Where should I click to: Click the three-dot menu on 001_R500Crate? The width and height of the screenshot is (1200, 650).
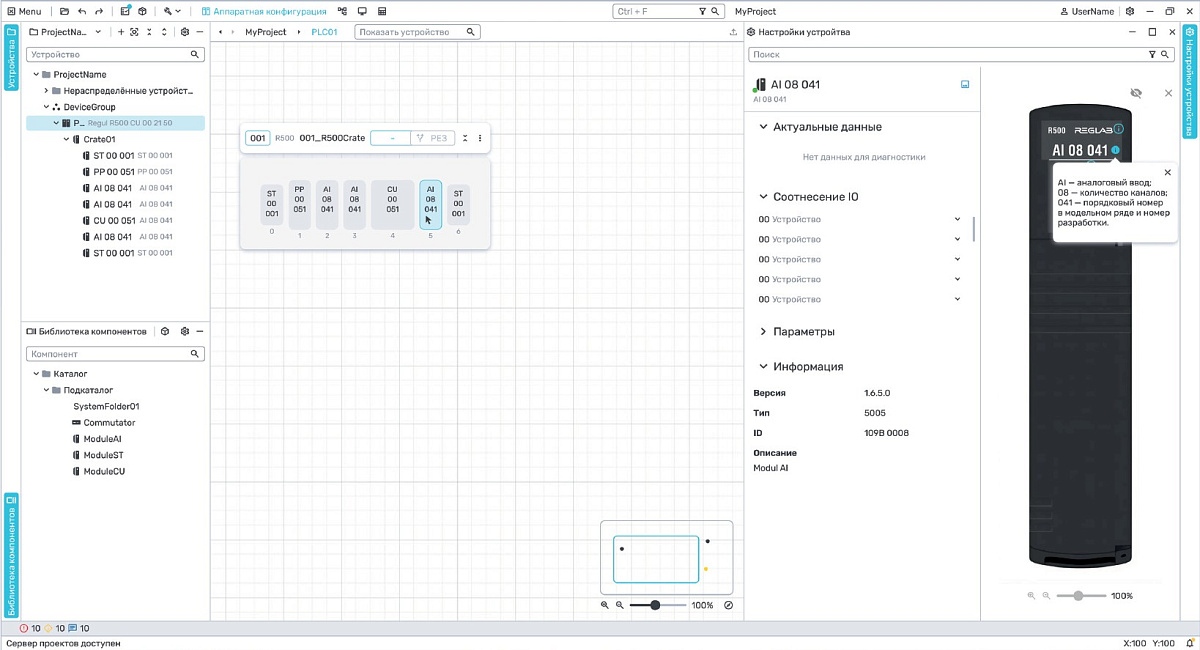point(480,139)
